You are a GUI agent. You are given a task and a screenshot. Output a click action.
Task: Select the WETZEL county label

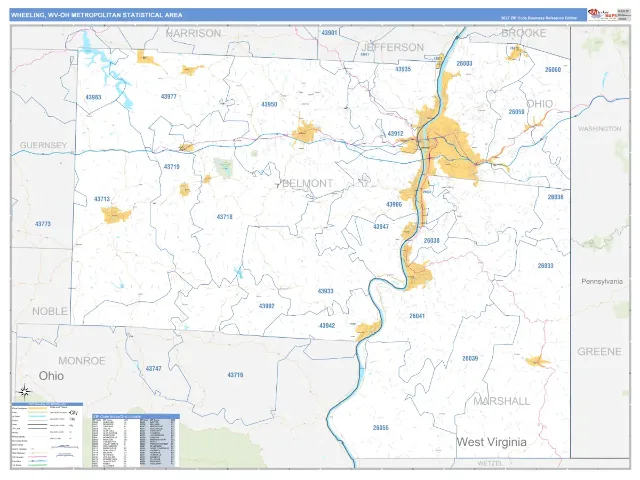[x=490, y=463]
